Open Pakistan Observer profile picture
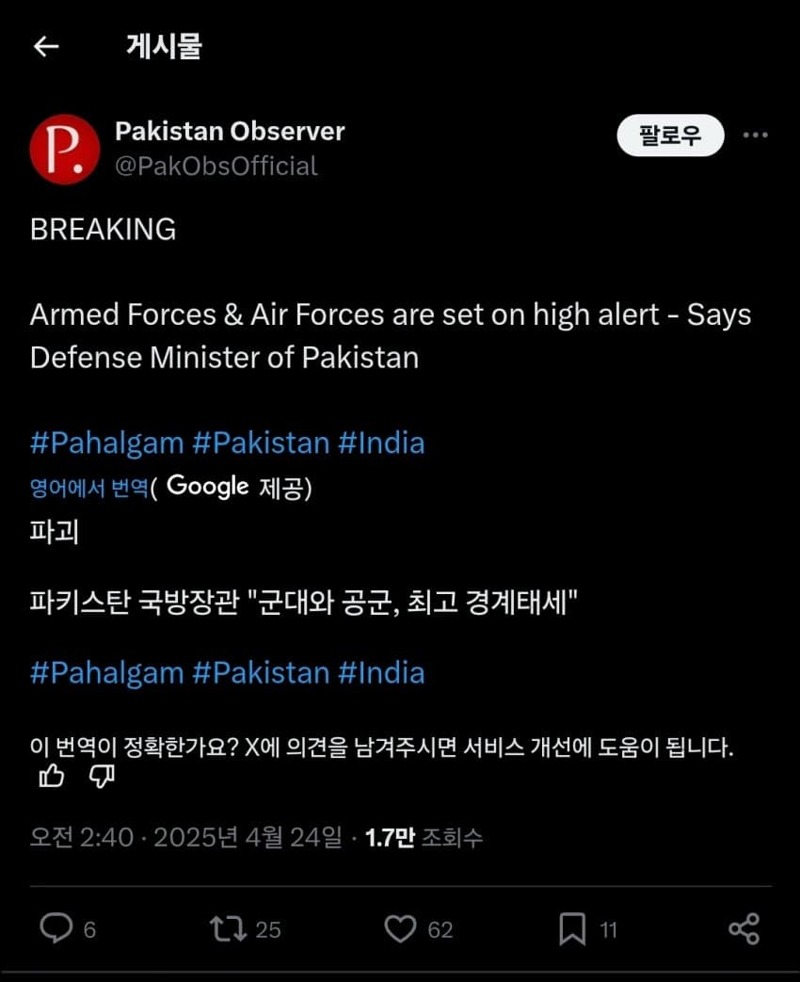Screen dimensions: 800x982 point(65,149)
